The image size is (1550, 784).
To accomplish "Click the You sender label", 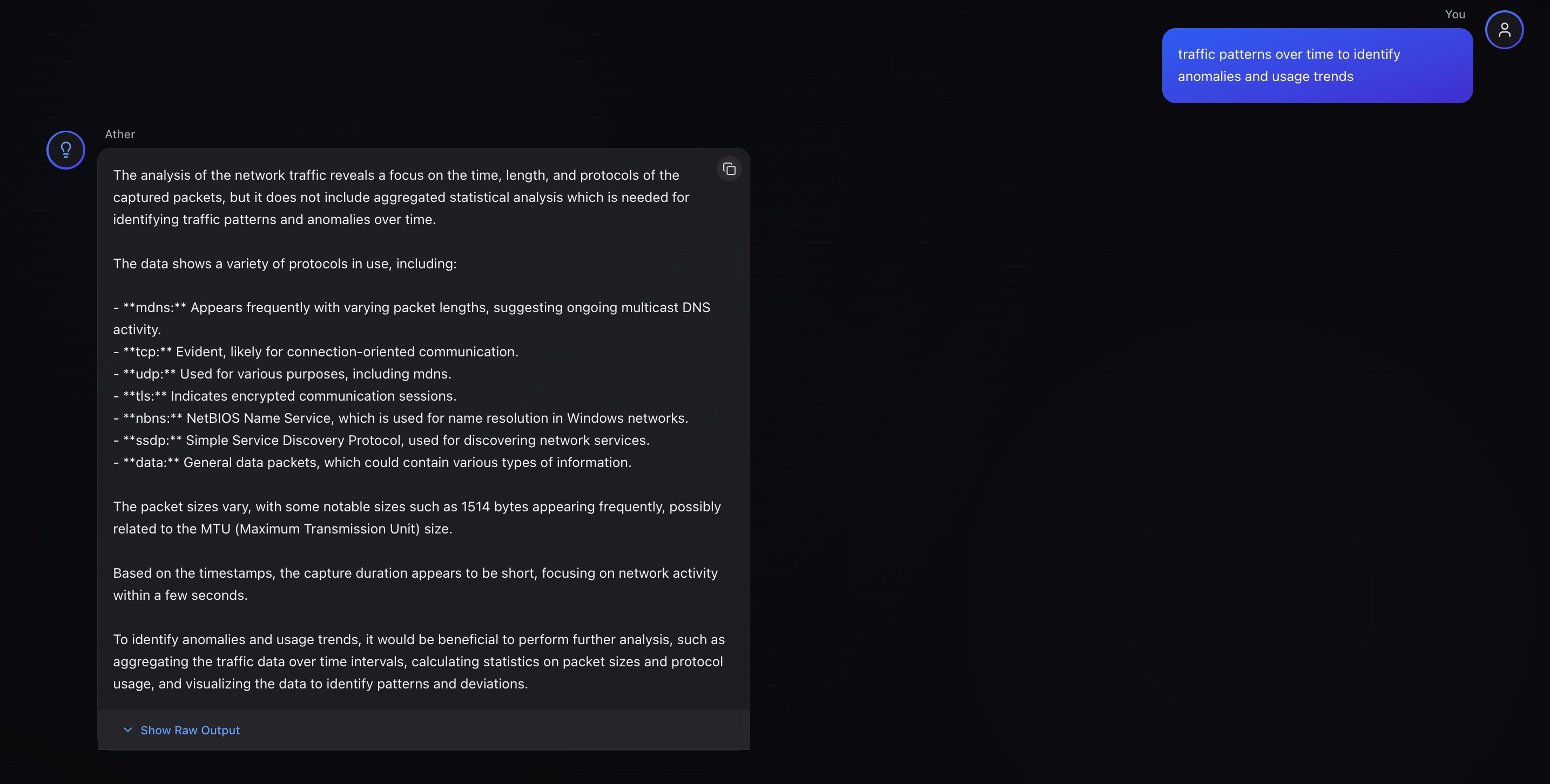I will pos(1455,14).
